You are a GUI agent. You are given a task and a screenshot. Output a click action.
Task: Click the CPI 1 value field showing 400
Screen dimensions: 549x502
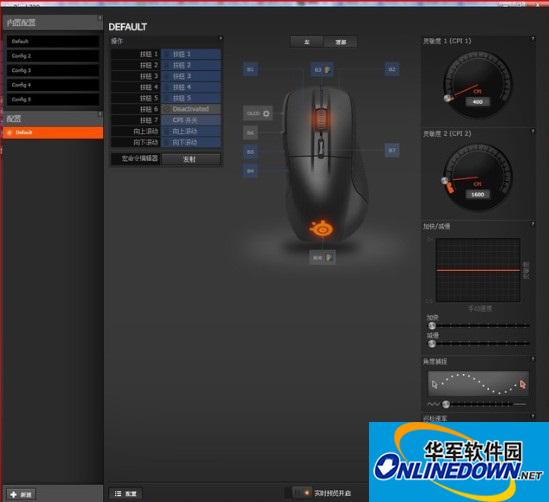pos(477,102)
